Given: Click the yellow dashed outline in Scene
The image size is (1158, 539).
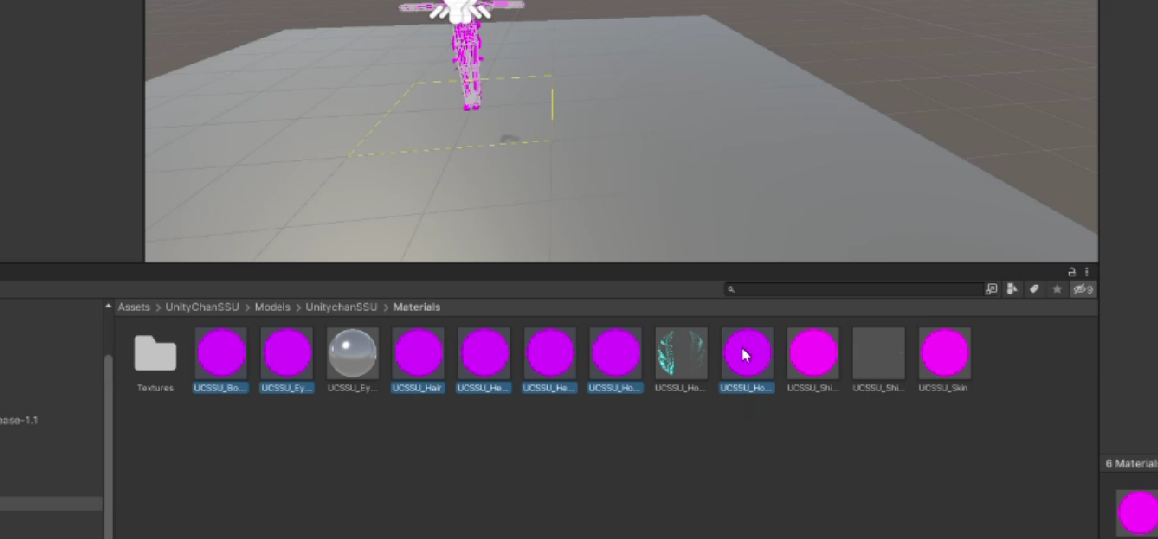Looking at the screenshot, I should point(450,114).
